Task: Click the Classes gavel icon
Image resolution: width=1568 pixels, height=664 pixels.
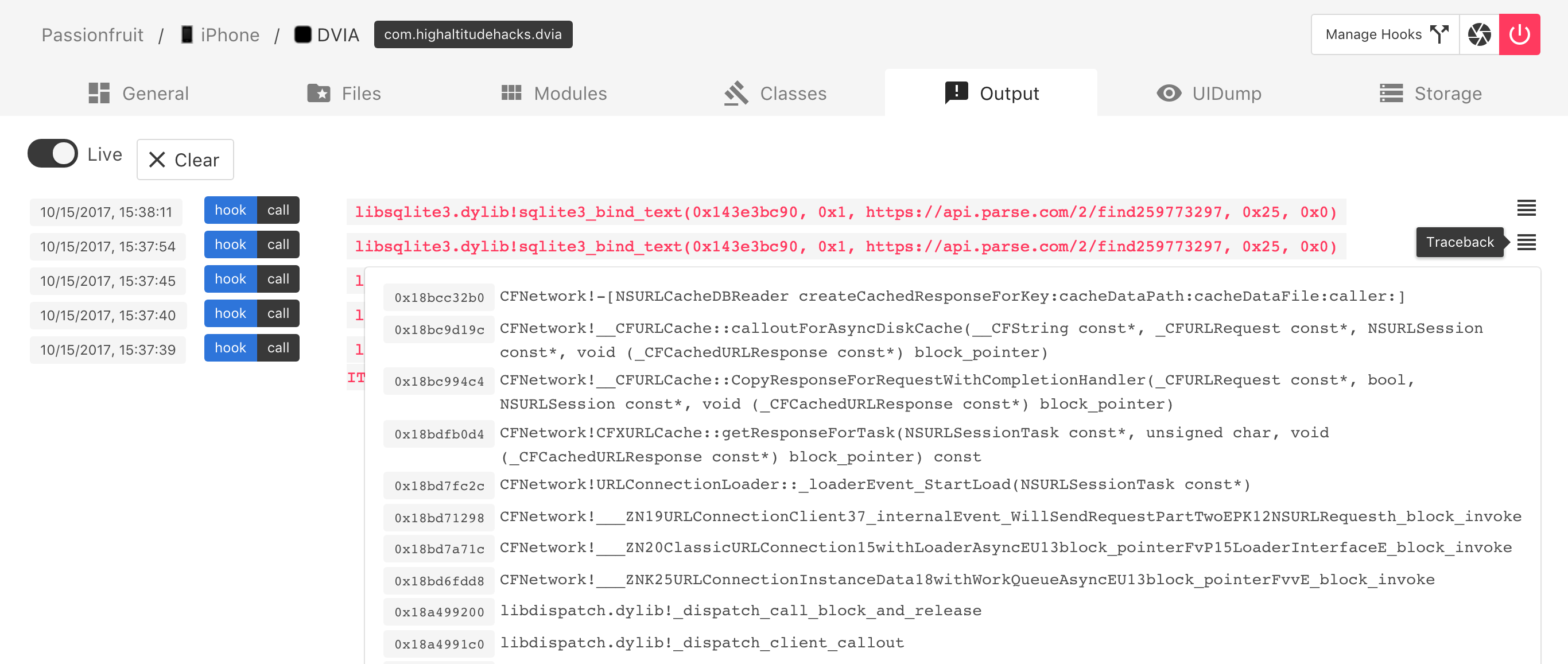Action: (x=736, y=93)
